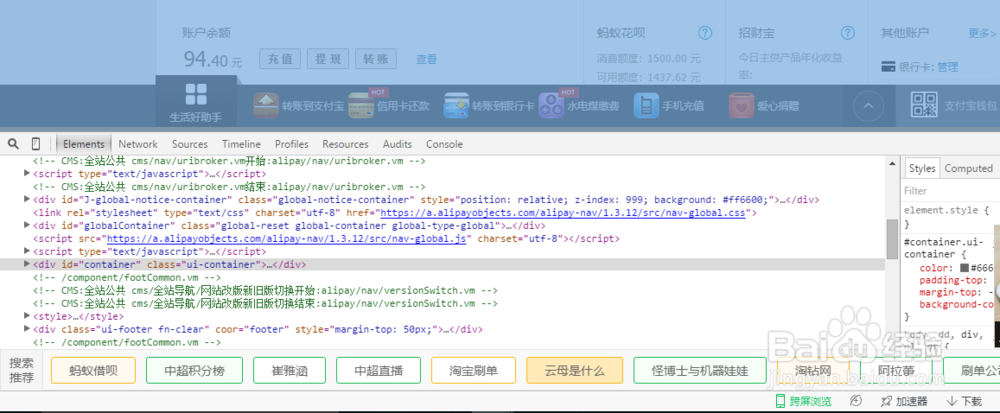The width and height of the screenshot is (1000, 413).
Task: Click the 中超积分榜 search suggestion
Action: [195, 370]
